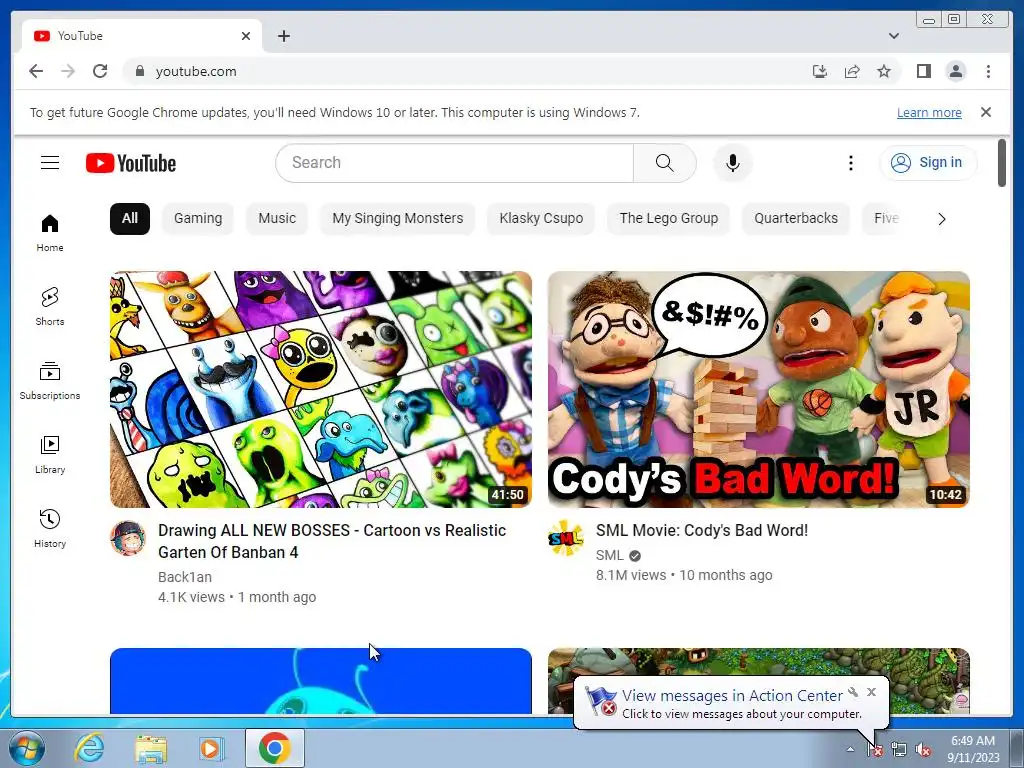Viewport: 1024px width, 768px height.
Task: Click Chrome forward arrow
Action: pos(68,71)
